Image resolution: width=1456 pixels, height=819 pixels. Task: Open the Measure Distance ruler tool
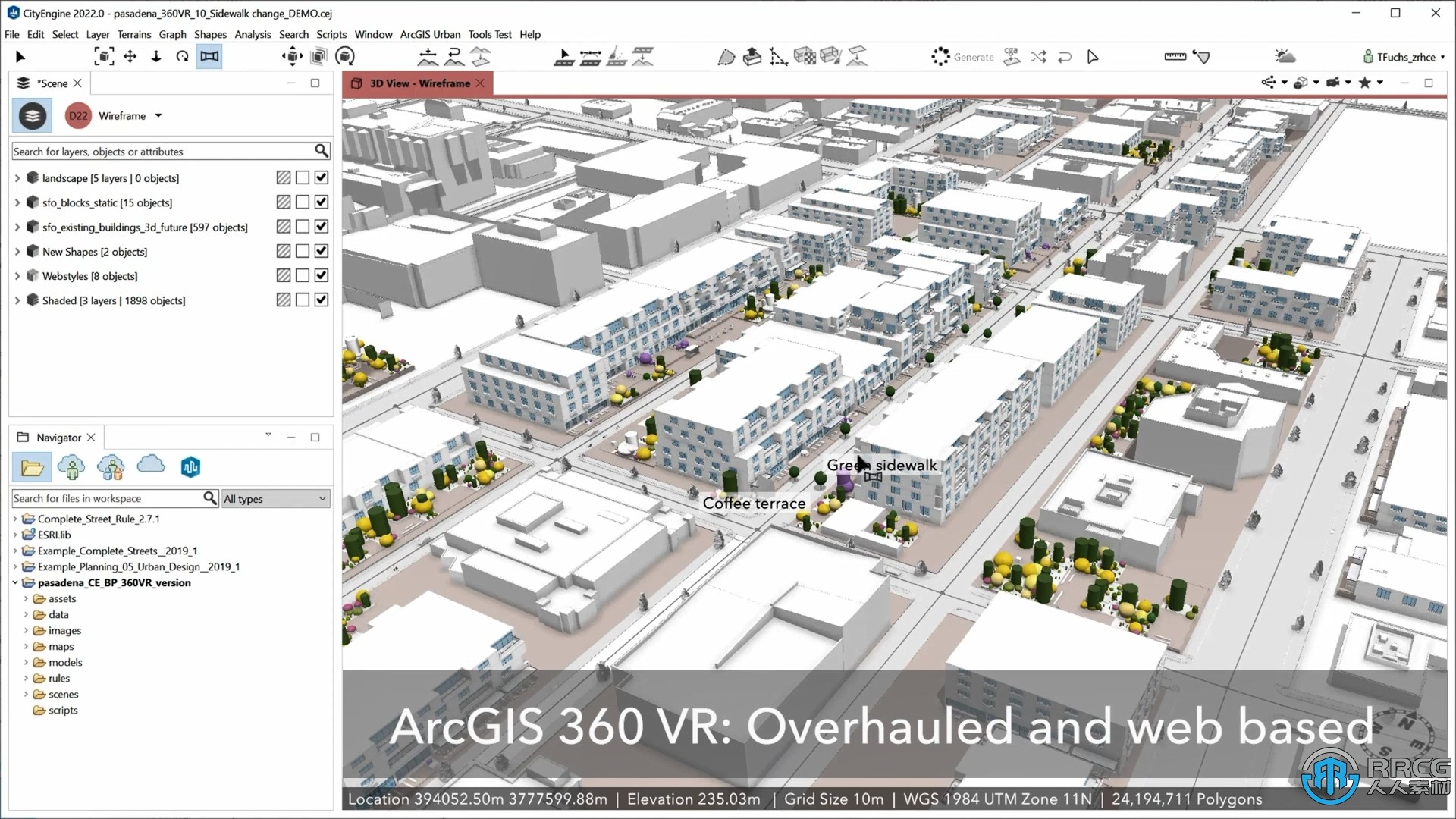coord(1175,57)
